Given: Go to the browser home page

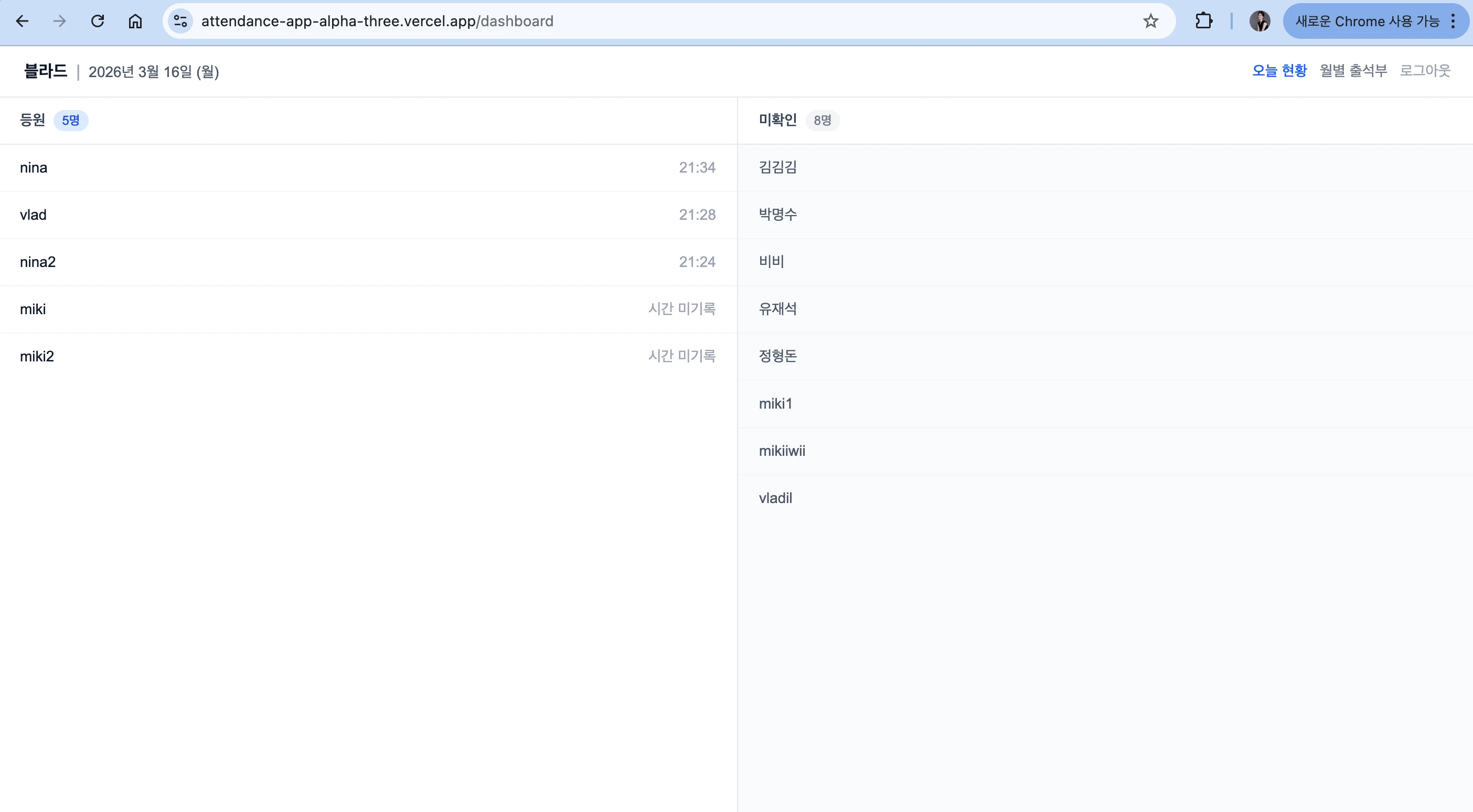Looking at the screenshot, I should click(135, 21).
